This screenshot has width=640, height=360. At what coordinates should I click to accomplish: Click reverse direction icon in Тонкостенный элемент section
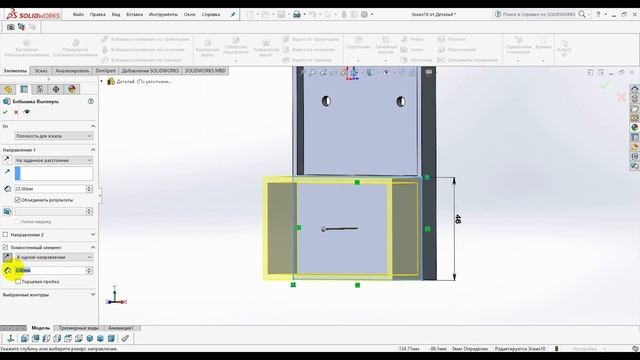click(7, 257)
